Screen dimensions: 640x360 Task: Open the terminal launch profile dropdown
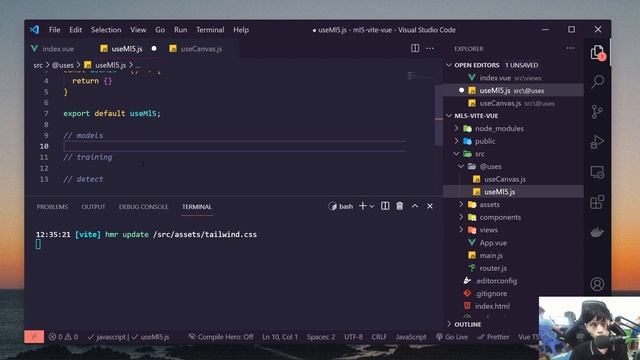click(x=371, y=207)
